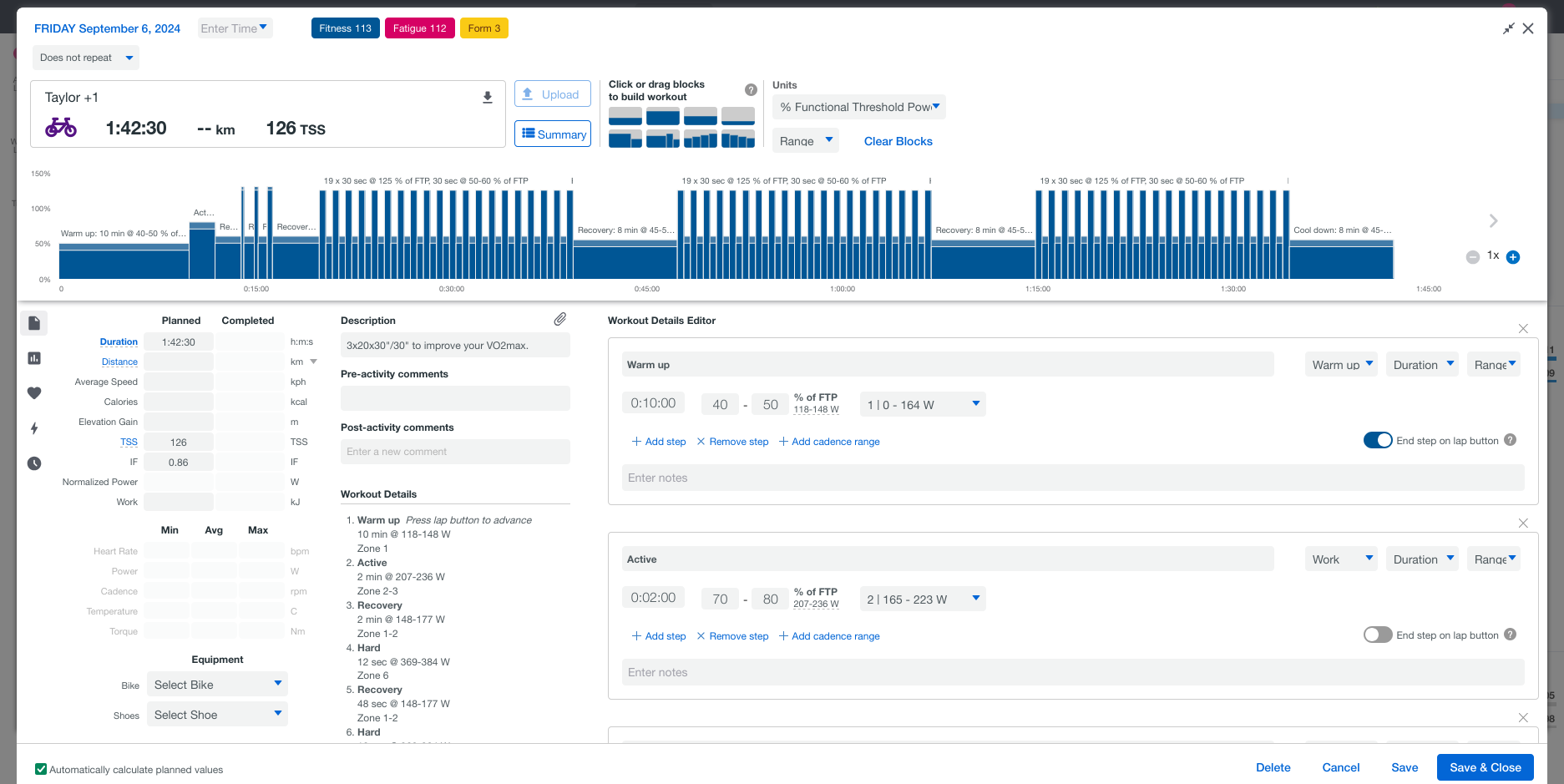Click the Summary button
1564x784 pixels.
tap(553, 134)
